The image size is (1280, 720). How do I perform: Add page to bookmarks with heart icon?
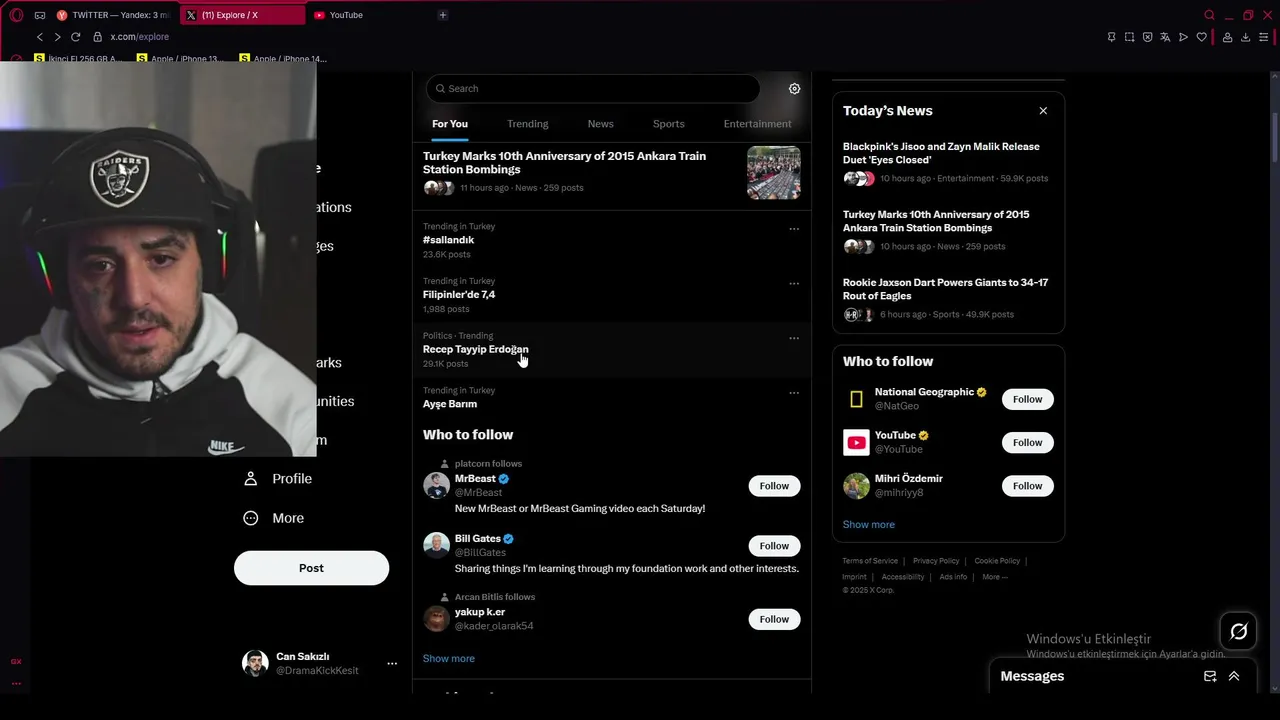(1201, 37)
